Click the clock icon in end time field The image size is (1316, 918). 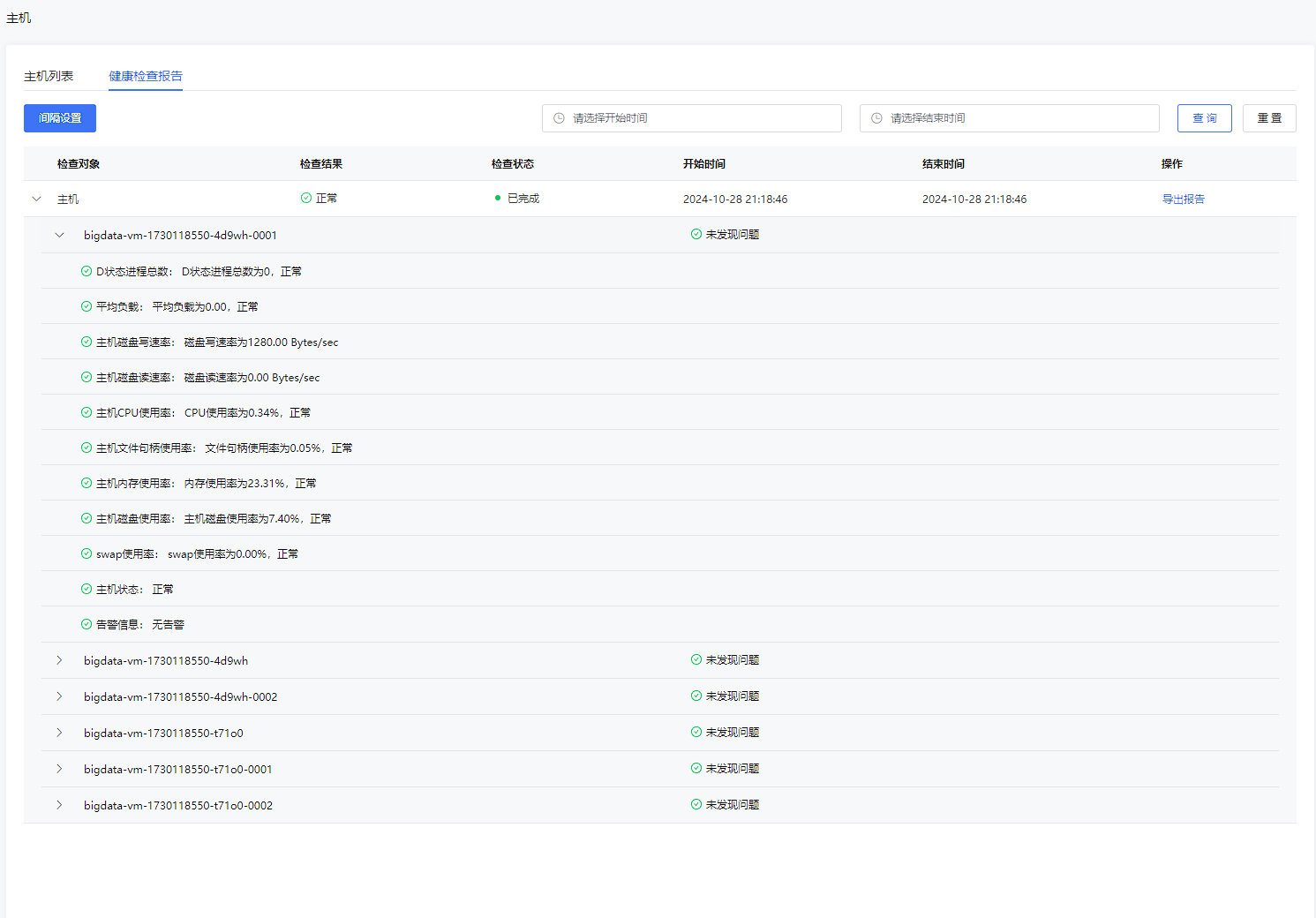pos(876,118)
